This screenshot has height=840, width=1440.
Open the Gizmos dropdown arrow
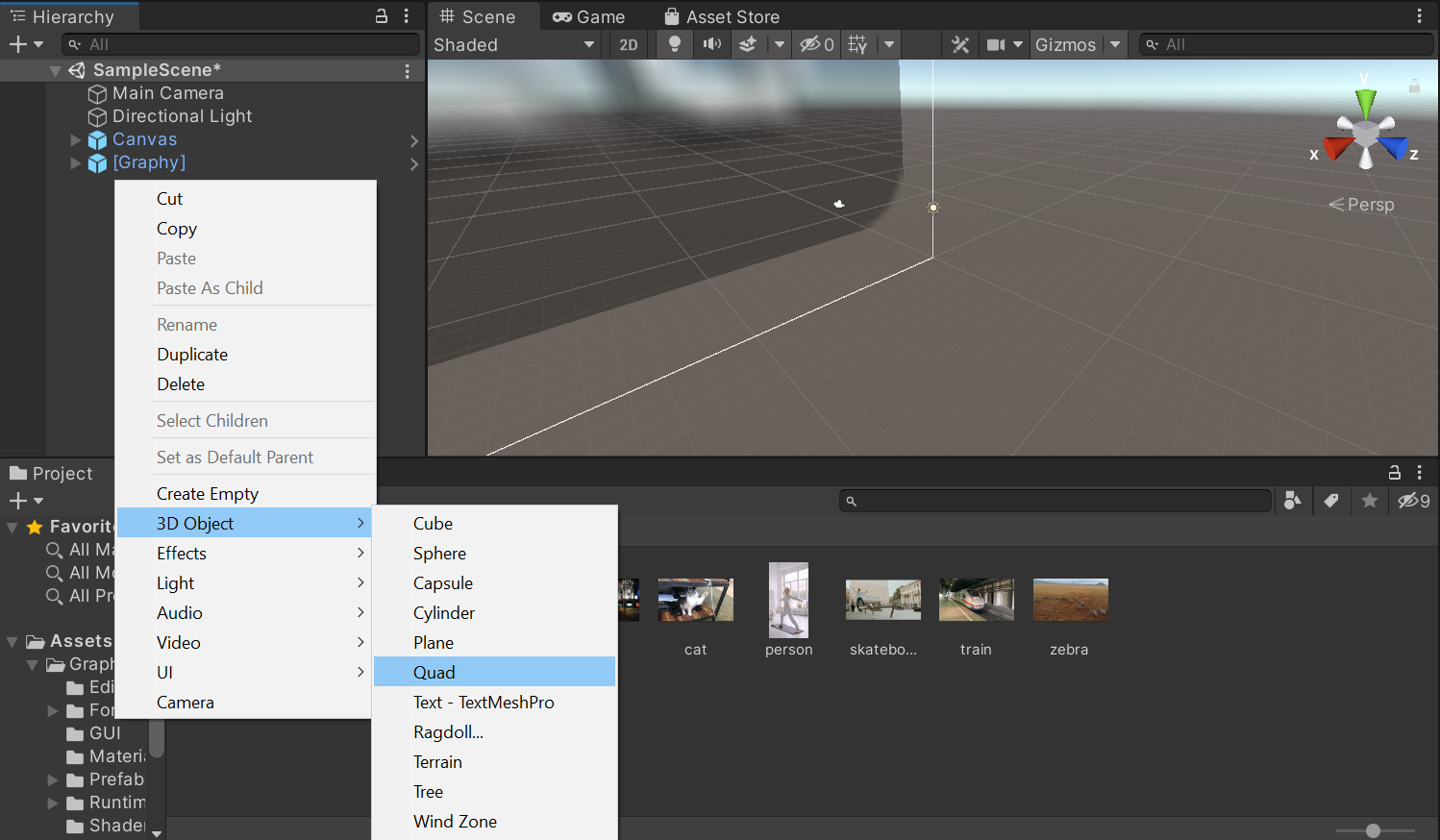(1115, 44)
